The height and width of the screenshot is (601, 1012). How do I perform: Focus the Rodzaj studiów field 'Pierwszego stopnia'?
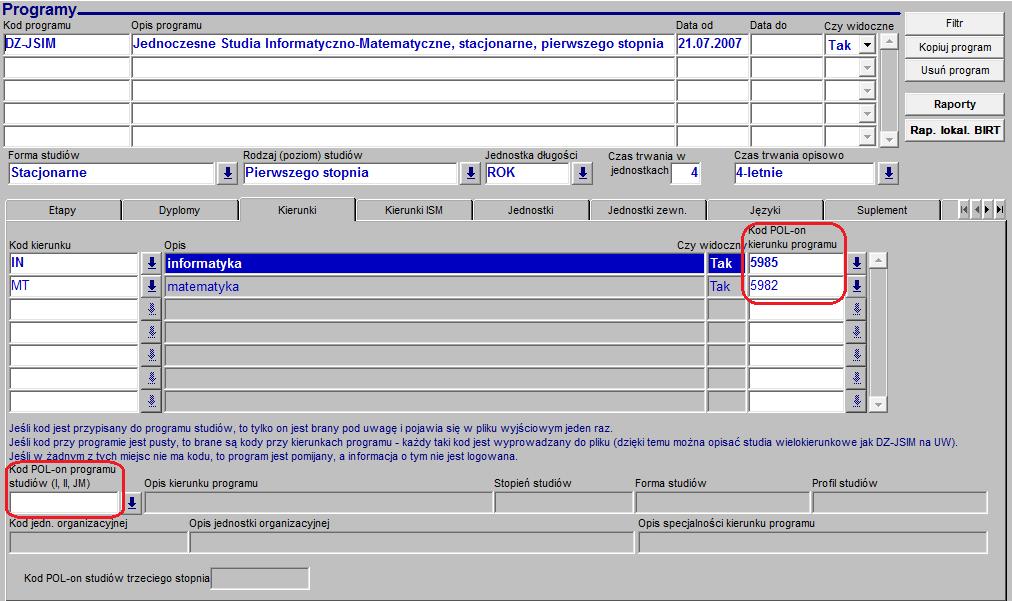pyautogui.click(x=350, y=173)
